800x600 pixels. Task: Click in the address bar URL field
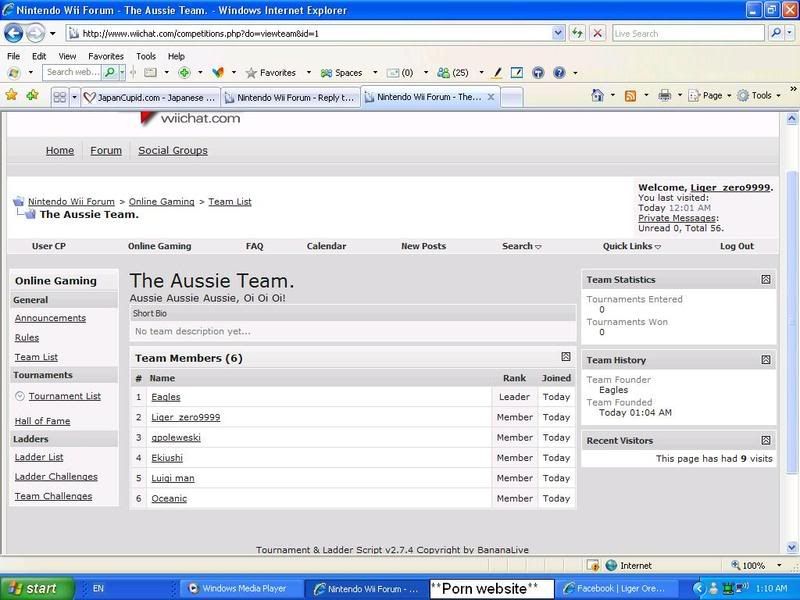click(x=309, y=33)
